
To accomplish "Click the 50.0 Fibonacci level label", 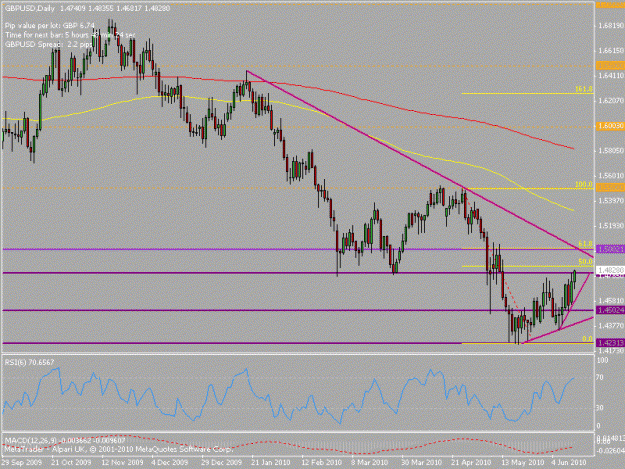I will pyautogui.click(x=585, y=262).
